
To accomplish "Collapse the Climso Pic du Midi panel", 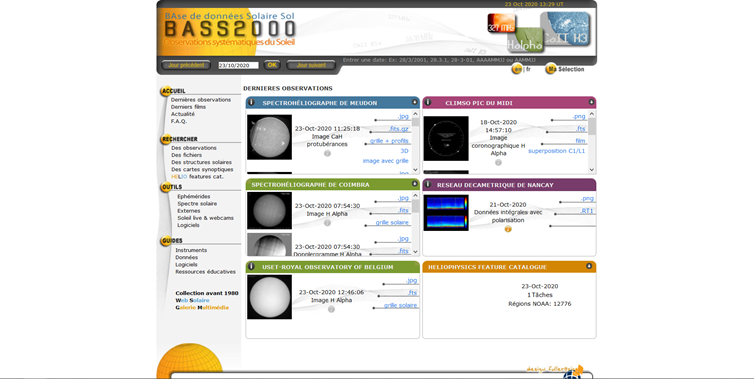I will [591, 102].
